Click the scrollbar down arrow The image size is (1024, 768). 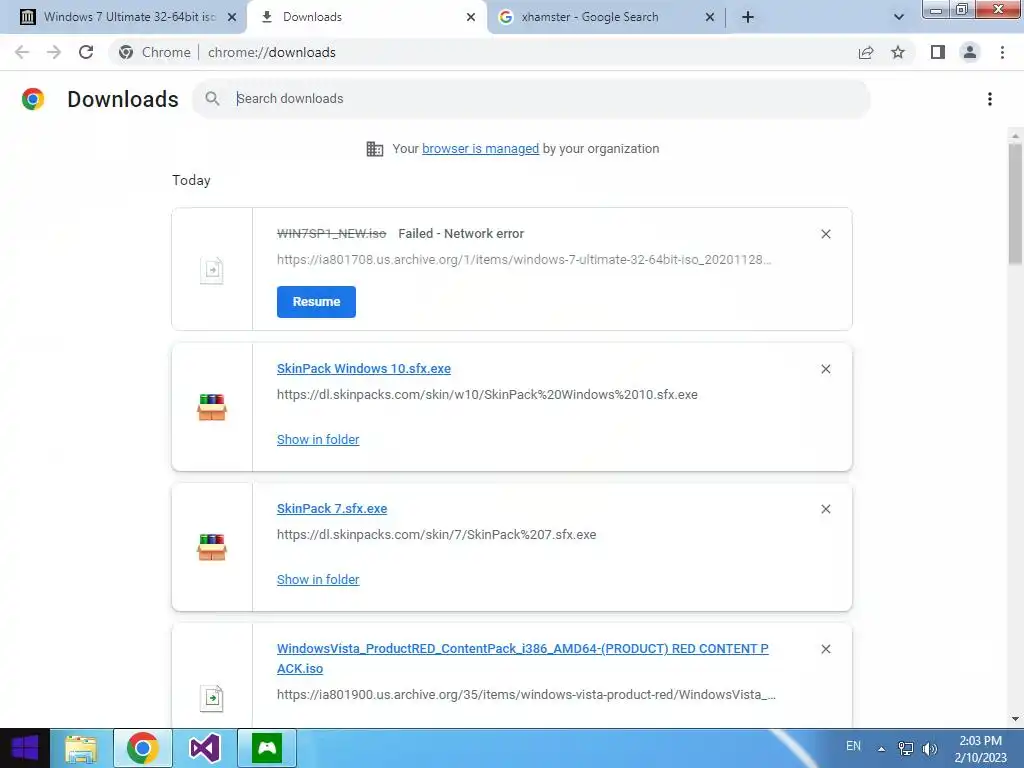[x=1015, y=719]
